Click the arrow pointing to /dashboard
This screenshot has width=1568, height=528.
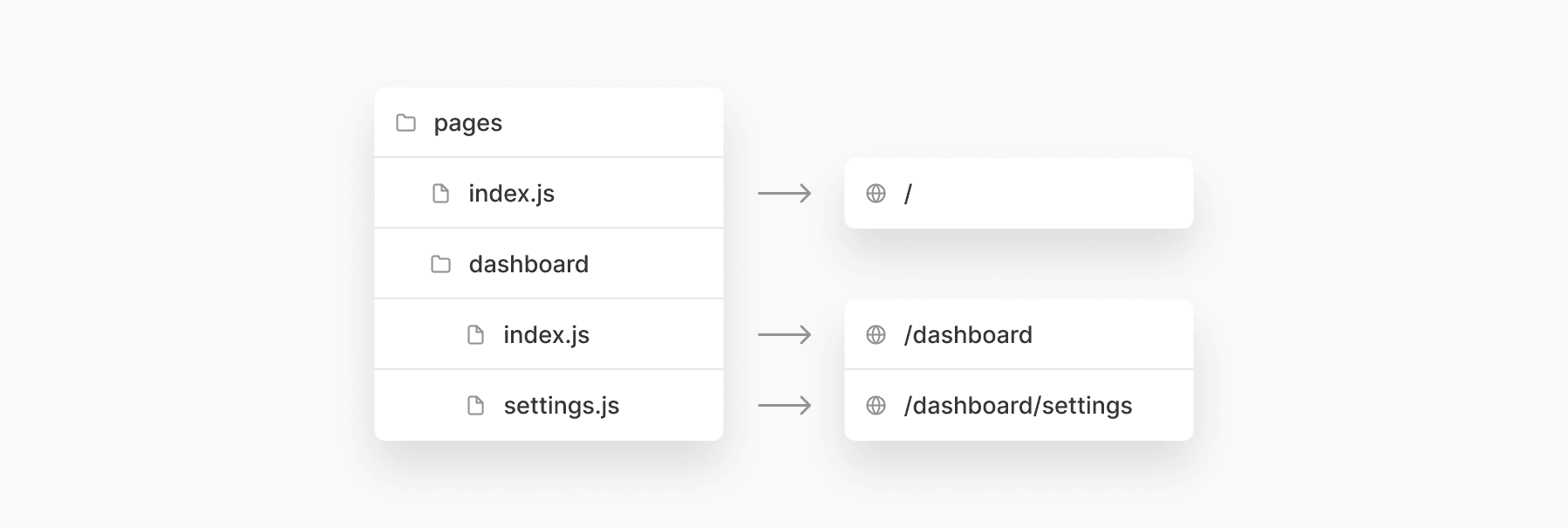[785, 334]
